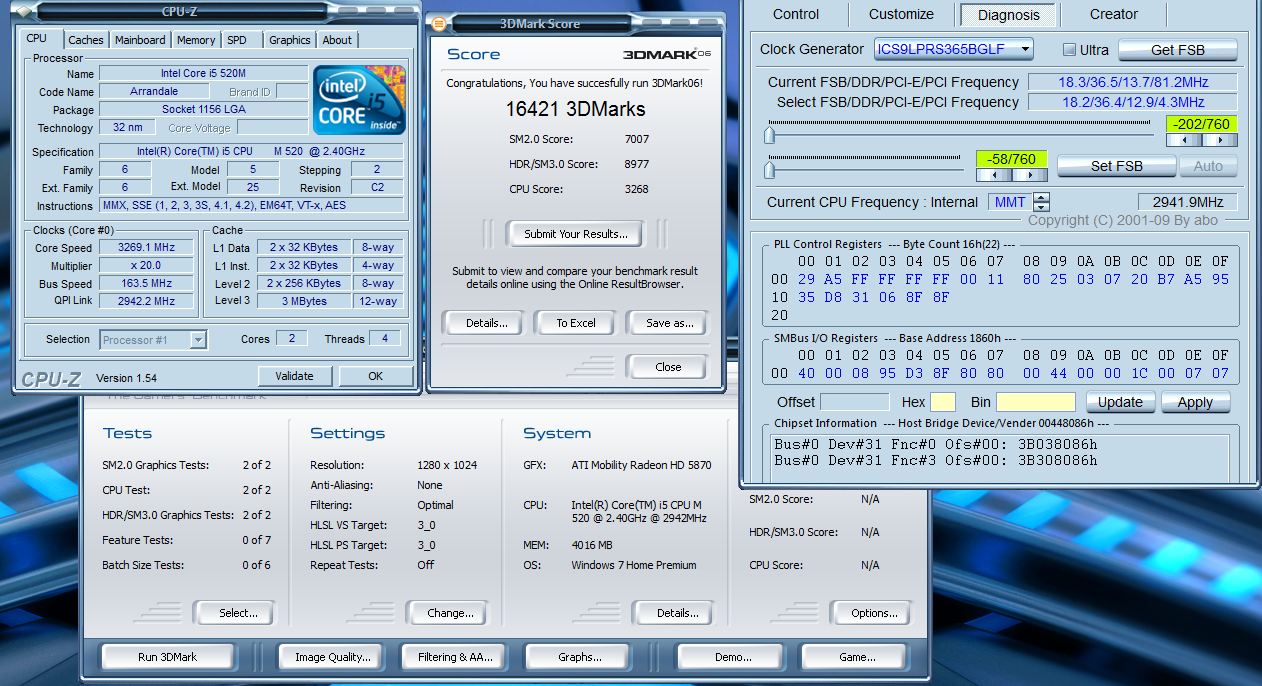Click the Bus Speed value 163.5 MHz
This screenshot has height=686, width=1262.
coord(147,283)
